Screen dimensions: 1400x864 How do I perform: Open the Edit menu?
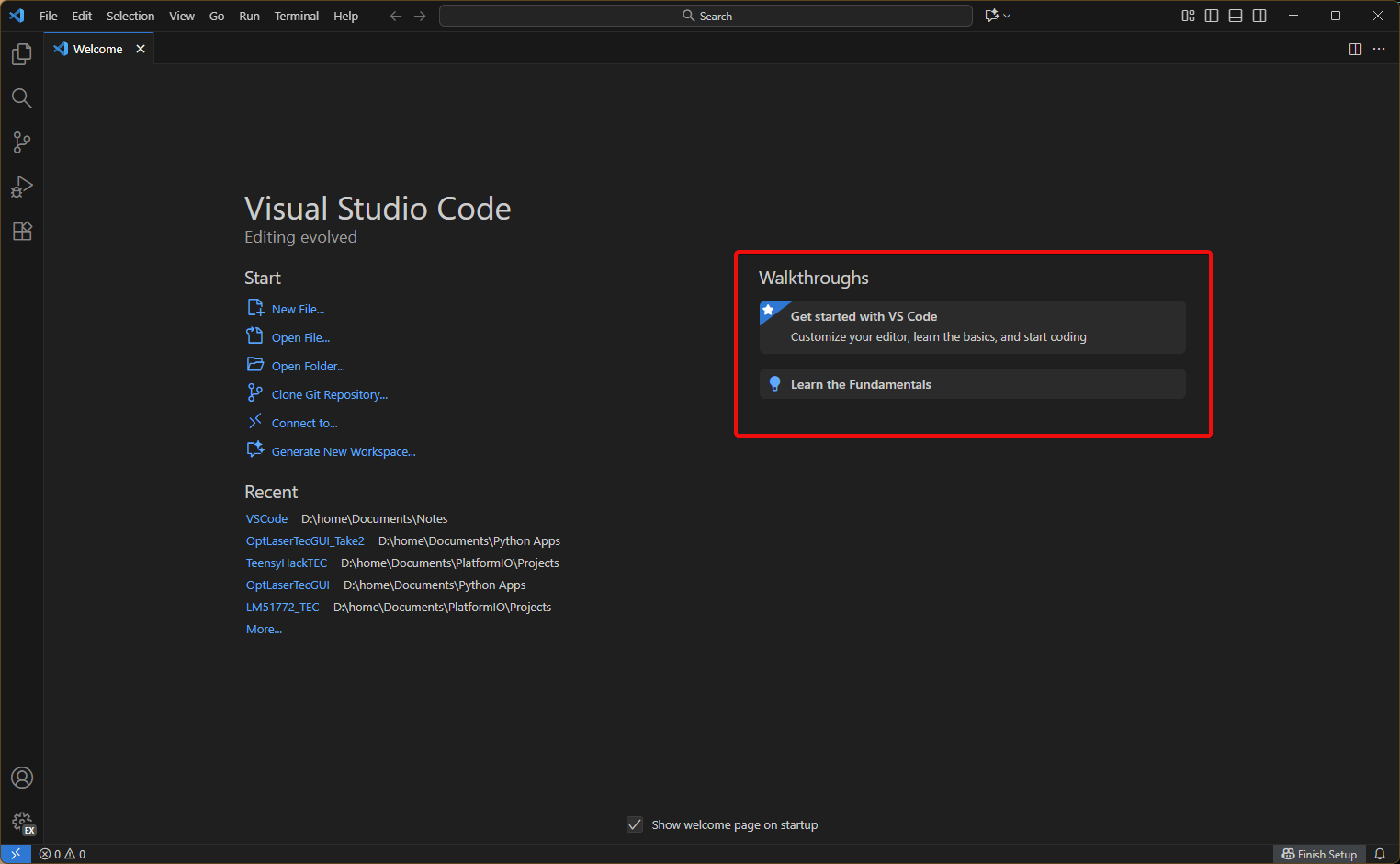click(x=82, y=16)
